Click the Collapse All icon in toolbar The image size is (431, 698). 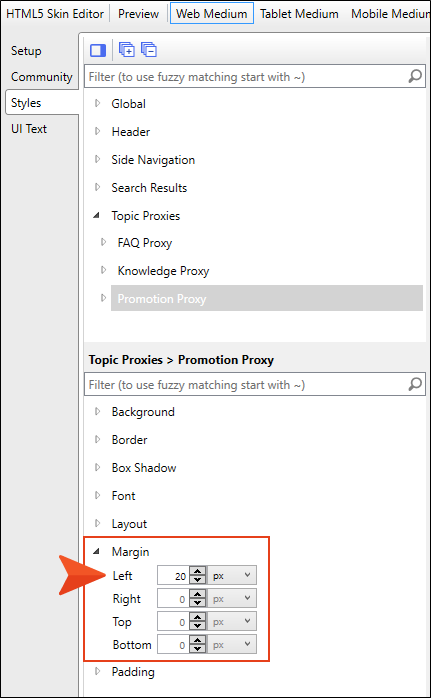[149, 50]
